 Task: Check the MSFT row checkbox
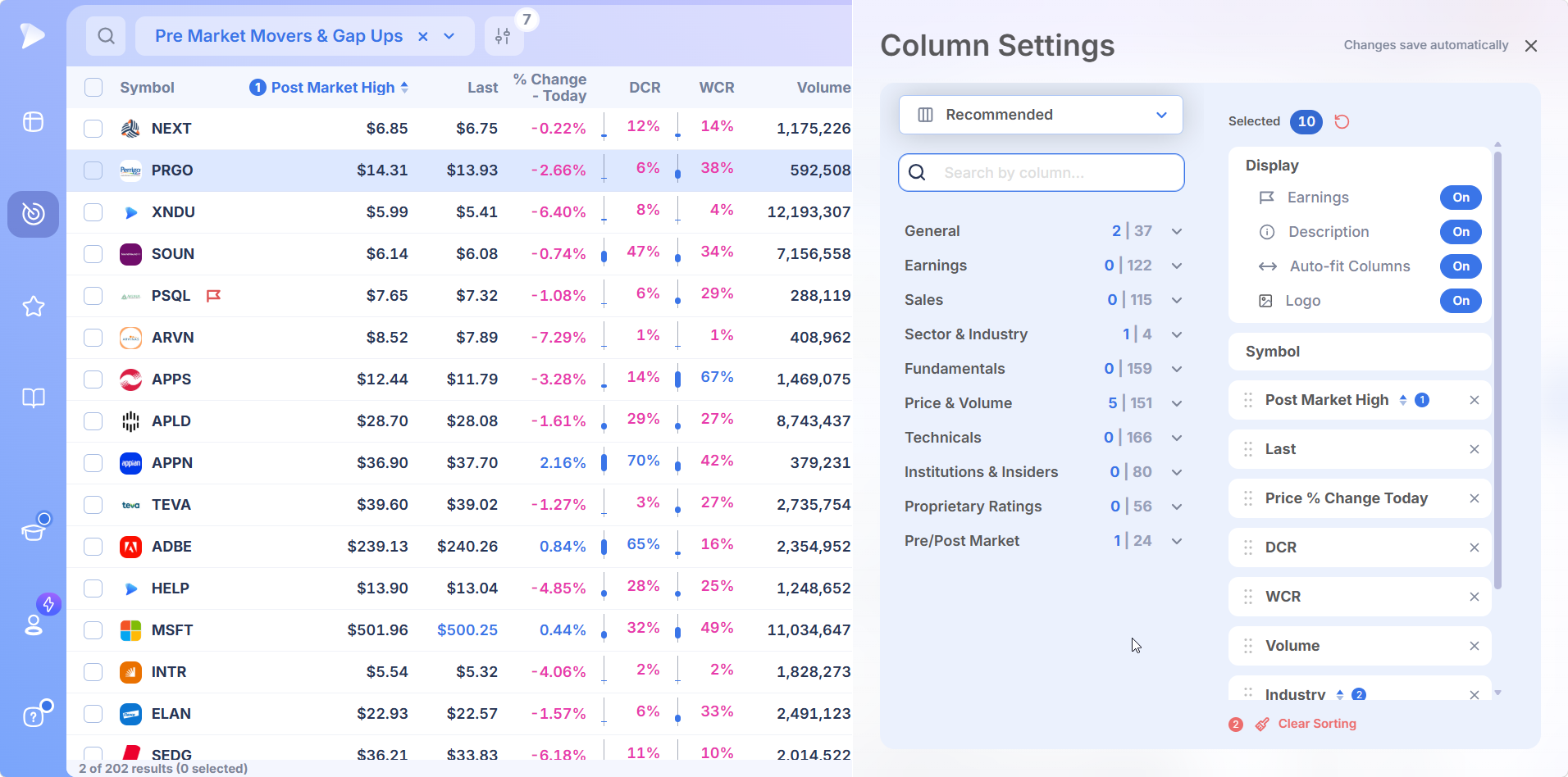(93, 630)
